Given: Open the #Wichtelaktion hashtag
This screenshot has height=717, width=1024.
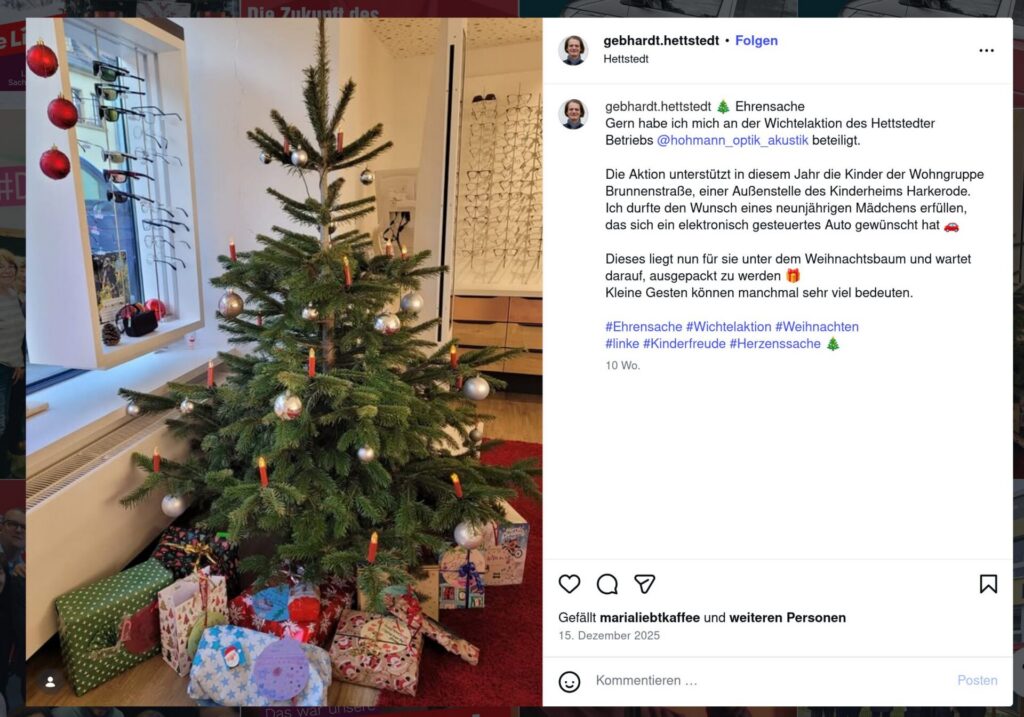Looking at the screenshot, I should (x=728, y=327).
